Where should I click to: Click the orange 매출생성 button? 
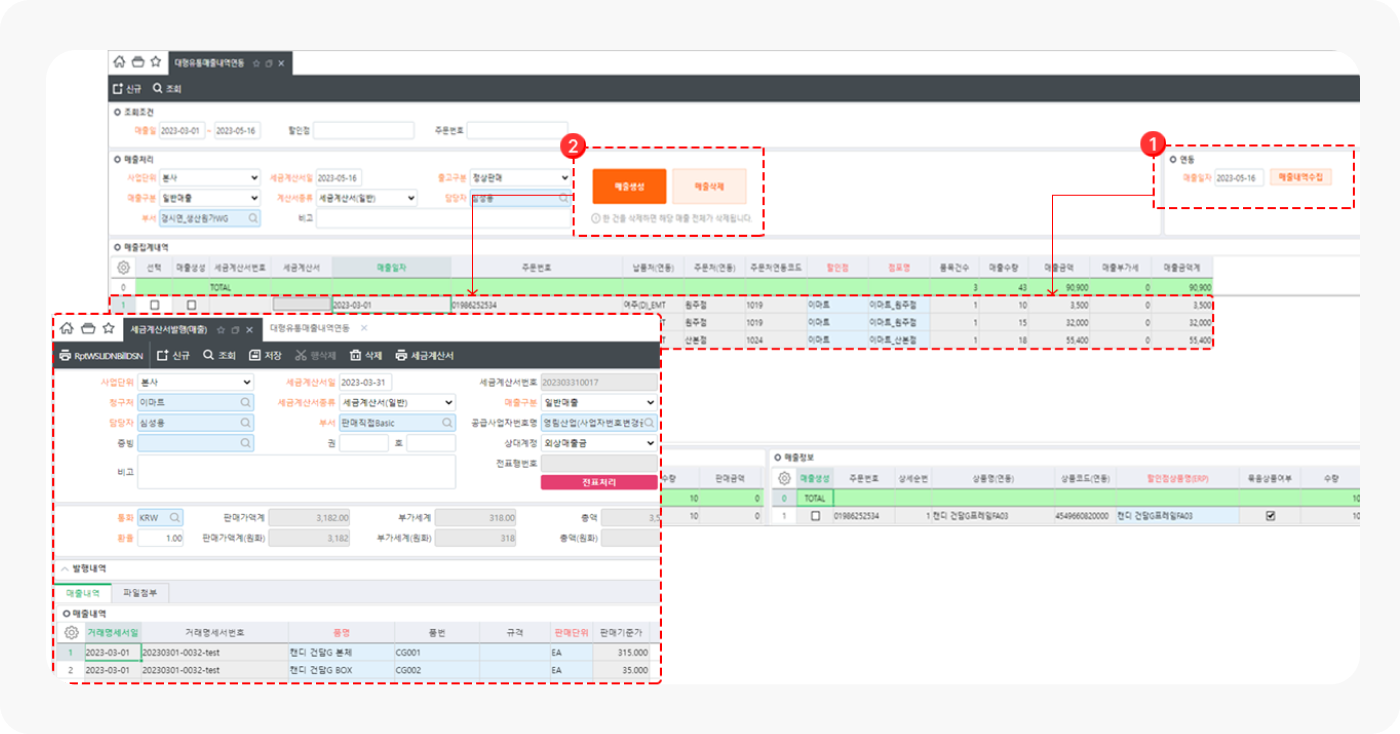point(629,187)
